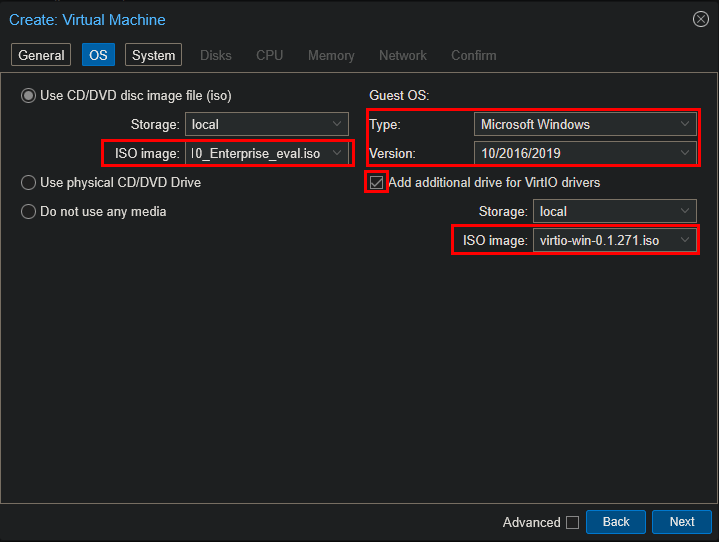
Task: Open VirtIO drivers Storage dropdown
Action: point(685,212)
